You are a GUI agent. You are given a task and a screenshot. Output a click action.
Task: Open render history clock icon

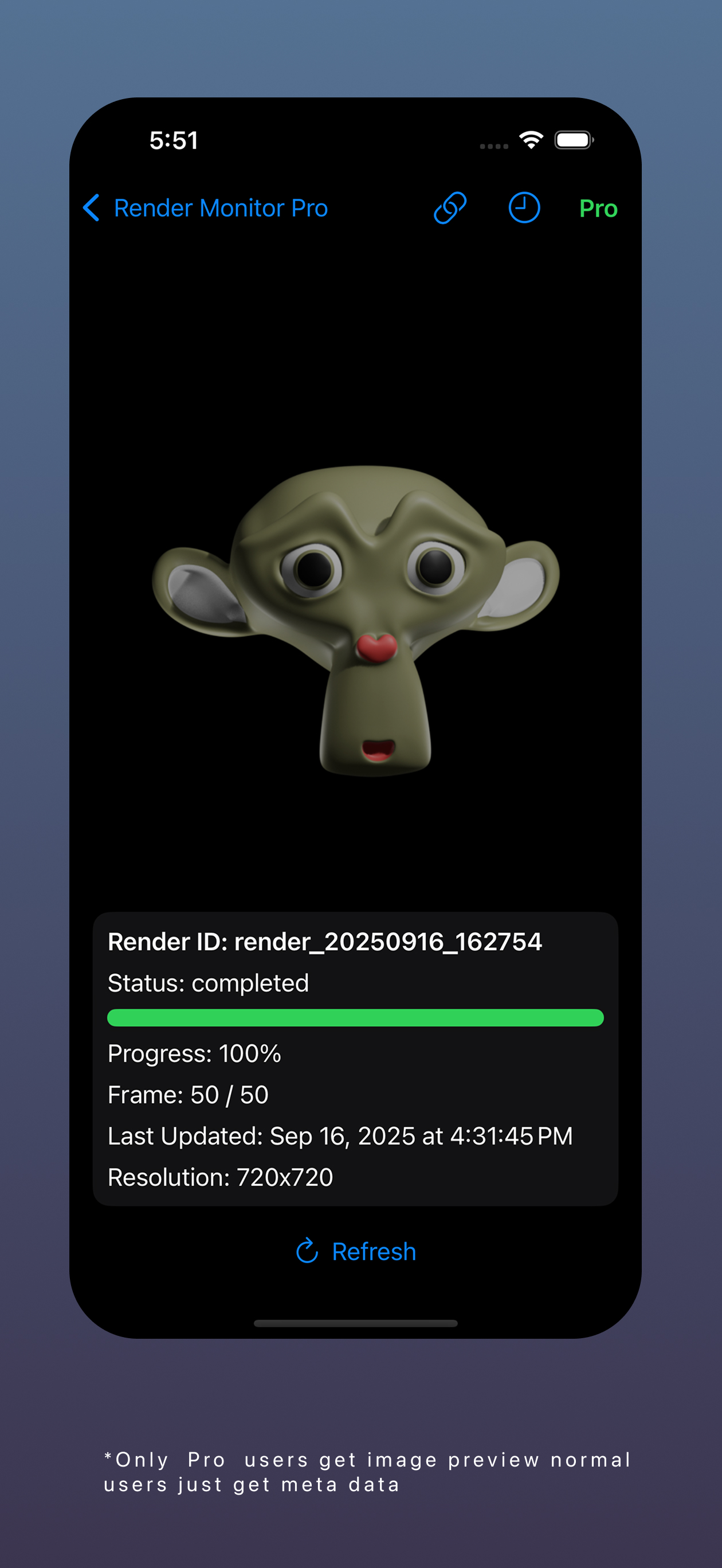click(x=524, y=208)
